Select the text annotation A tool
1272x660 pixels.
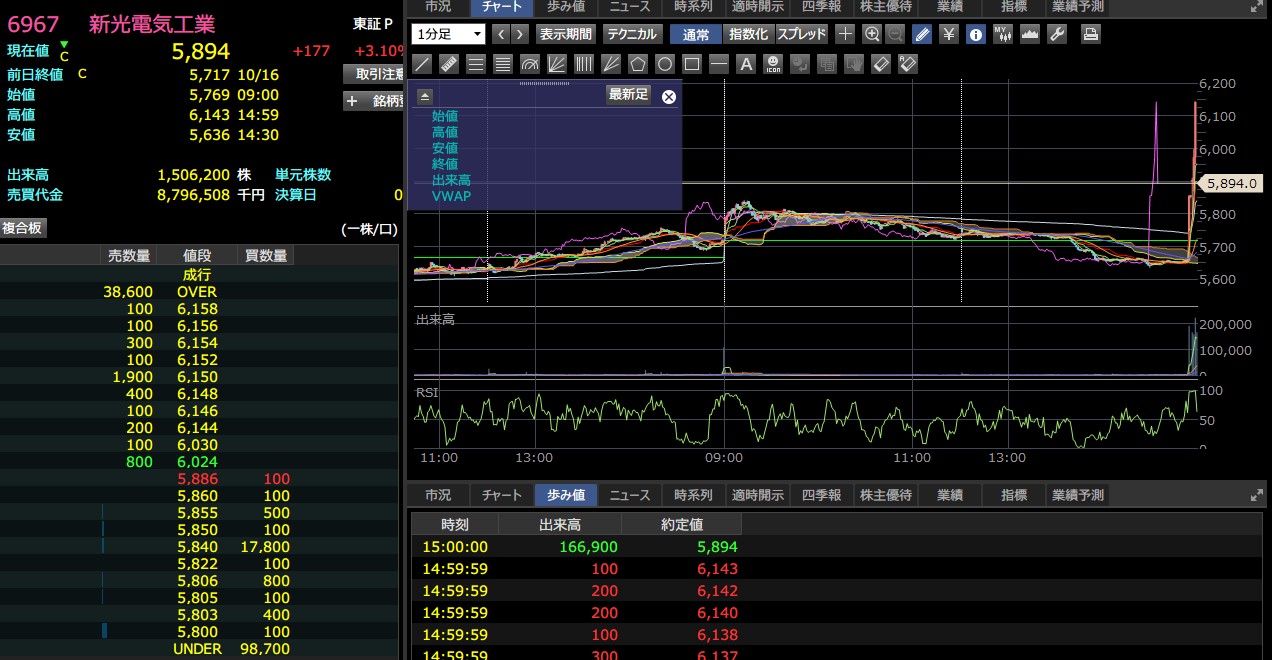(746, 64)
